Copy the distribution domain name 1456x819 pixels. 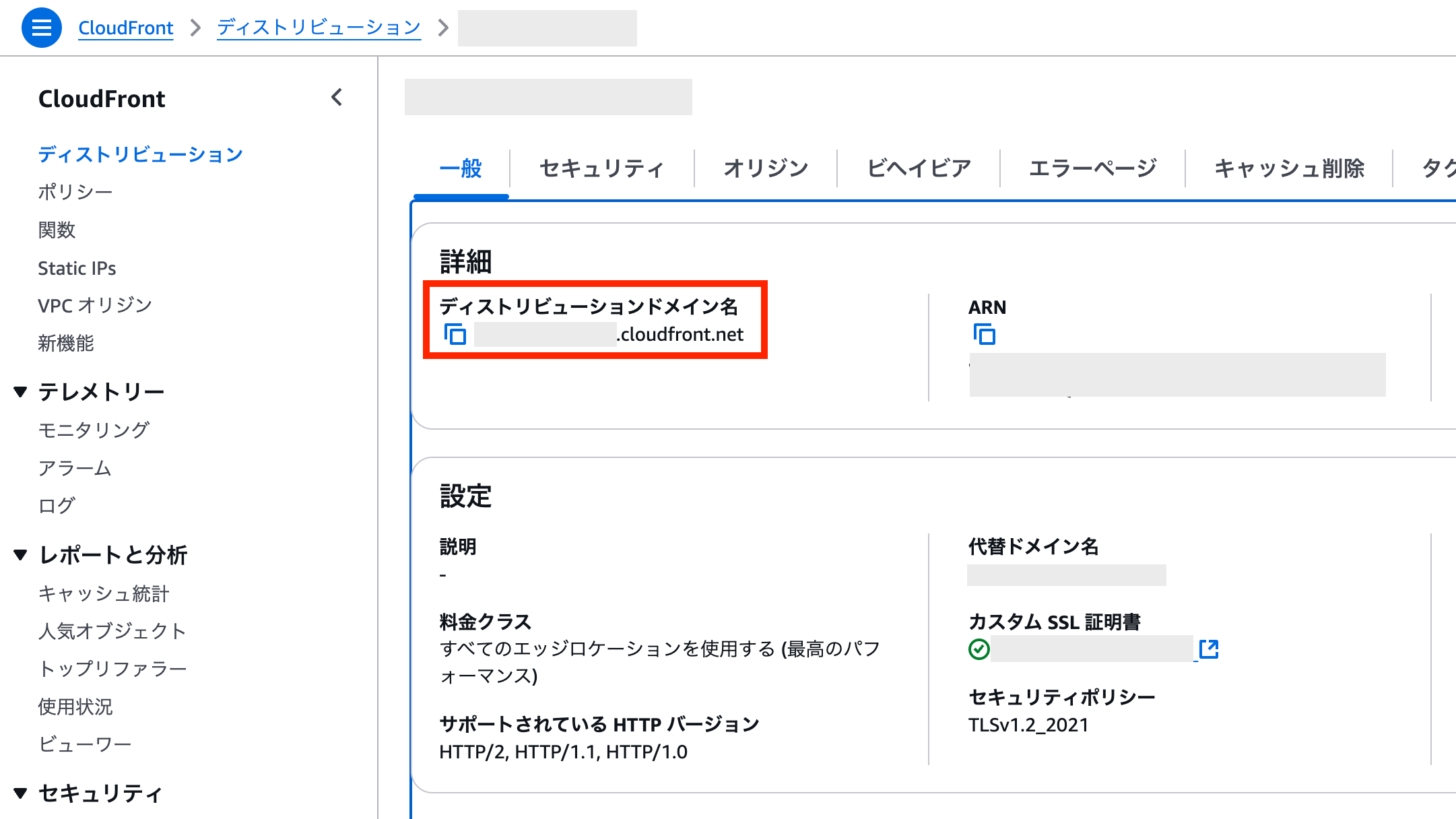455,334
